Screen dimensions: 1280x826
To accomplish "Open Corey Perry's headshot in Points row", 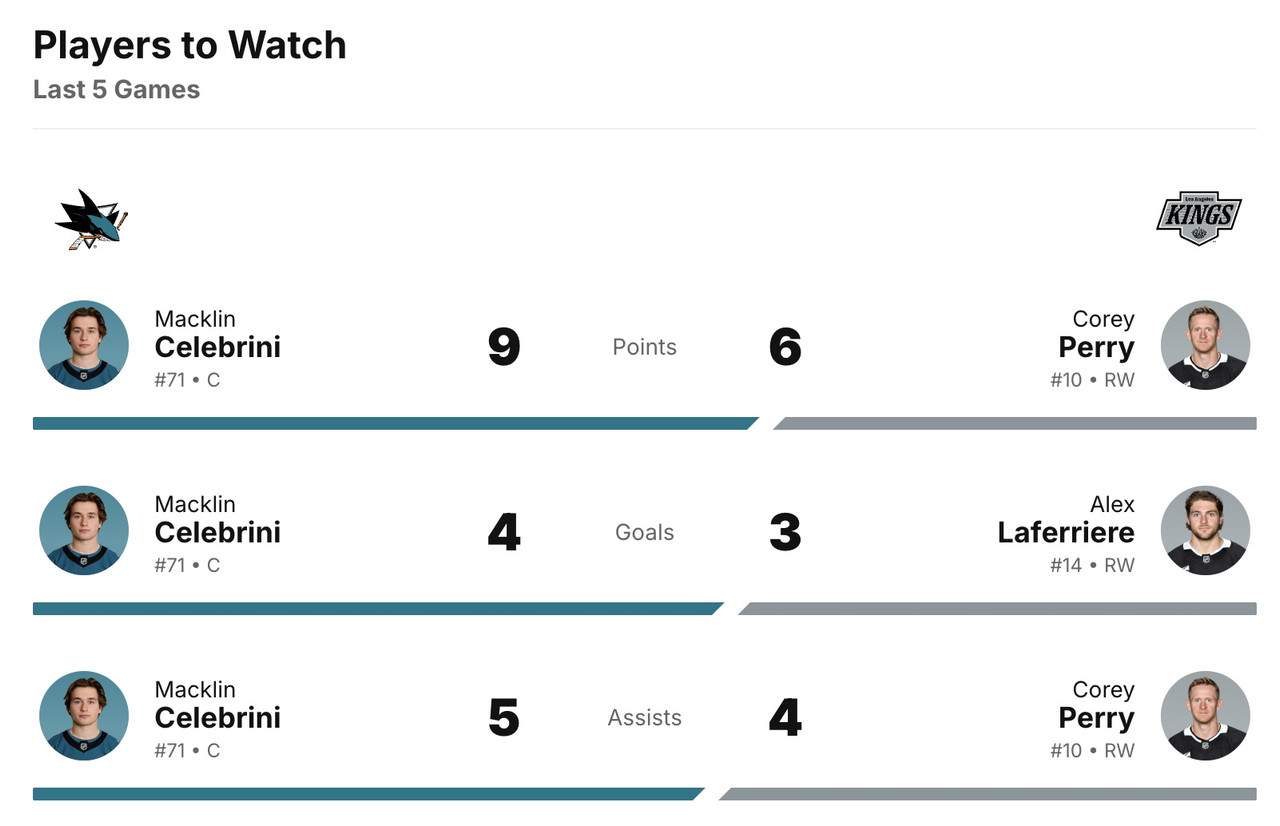I will (x=1205, y=345).
